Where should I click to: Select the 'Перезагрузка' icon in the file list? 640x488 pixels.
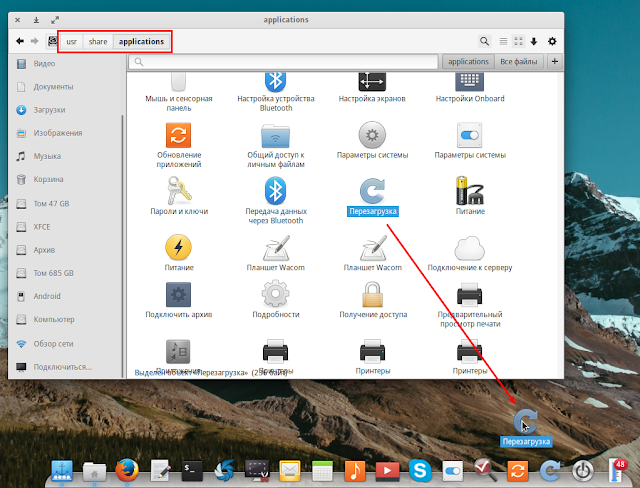point(372,191)
